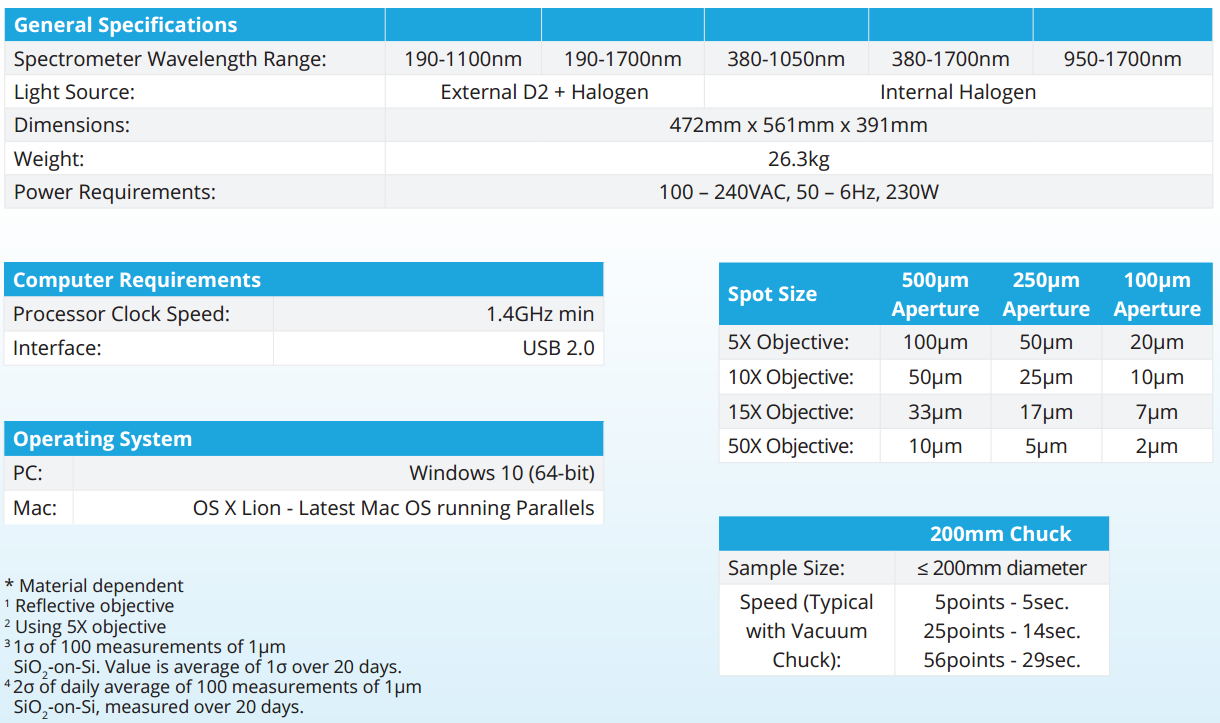This screenshot has height=723, width=1220.
Task: Select the 190-1100nm wavelength range cell
Action: tap(463, 59)
